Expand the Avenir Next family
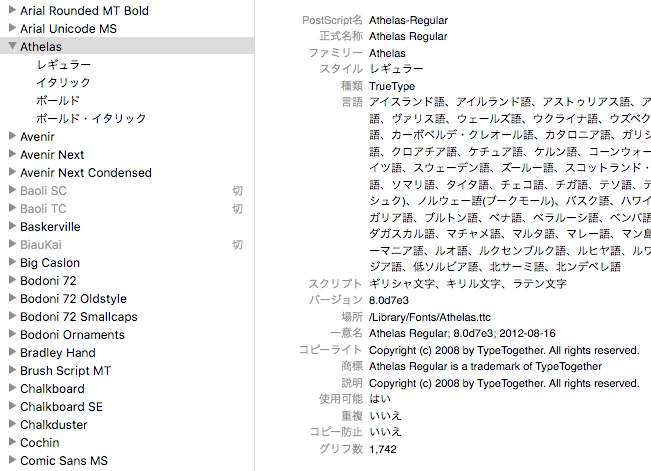The image size is (651, 471). coord(12,154)
